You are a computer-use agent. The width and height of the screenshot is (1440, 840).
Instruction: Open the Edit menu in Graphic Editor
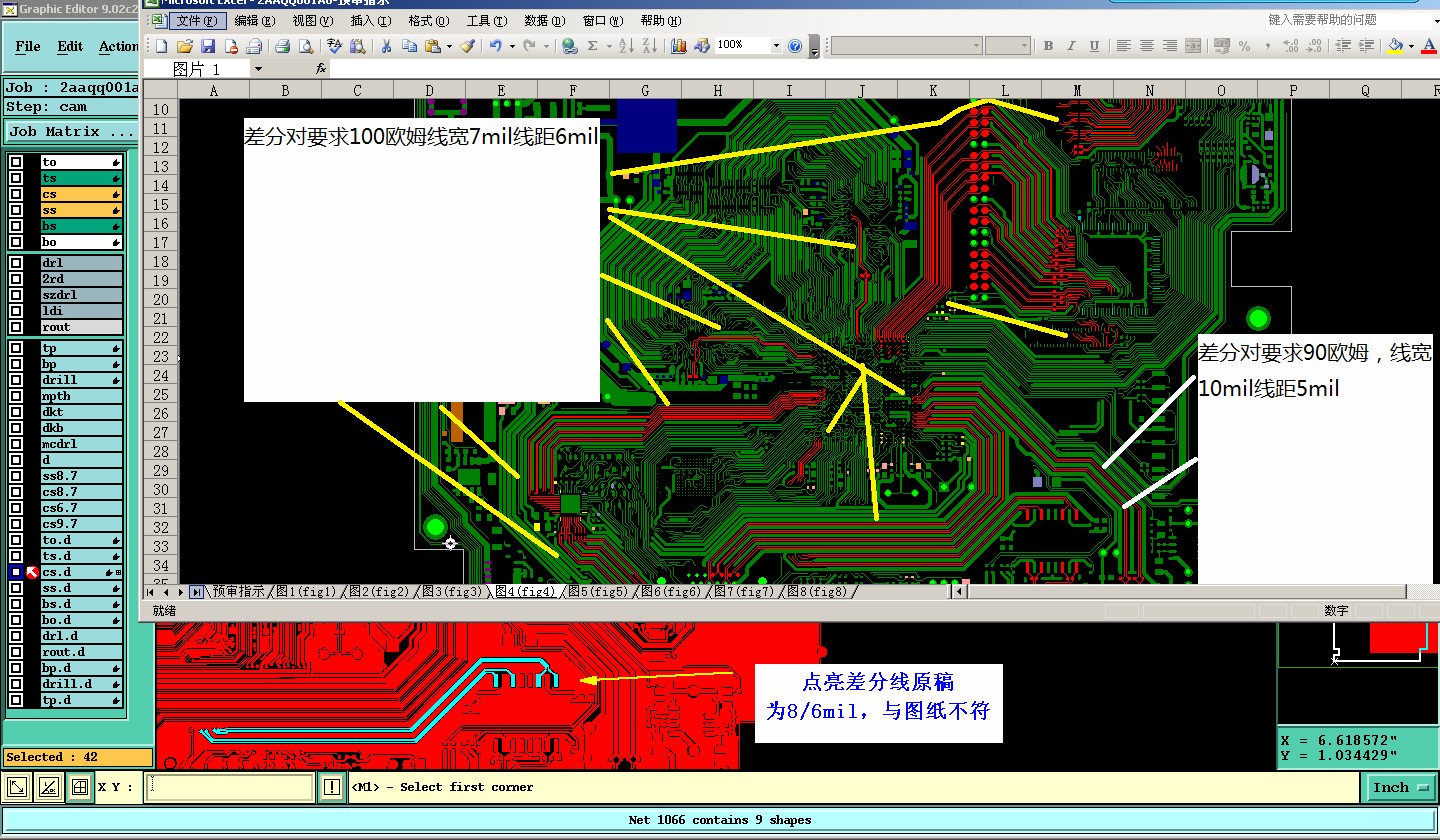coord(70,46)
